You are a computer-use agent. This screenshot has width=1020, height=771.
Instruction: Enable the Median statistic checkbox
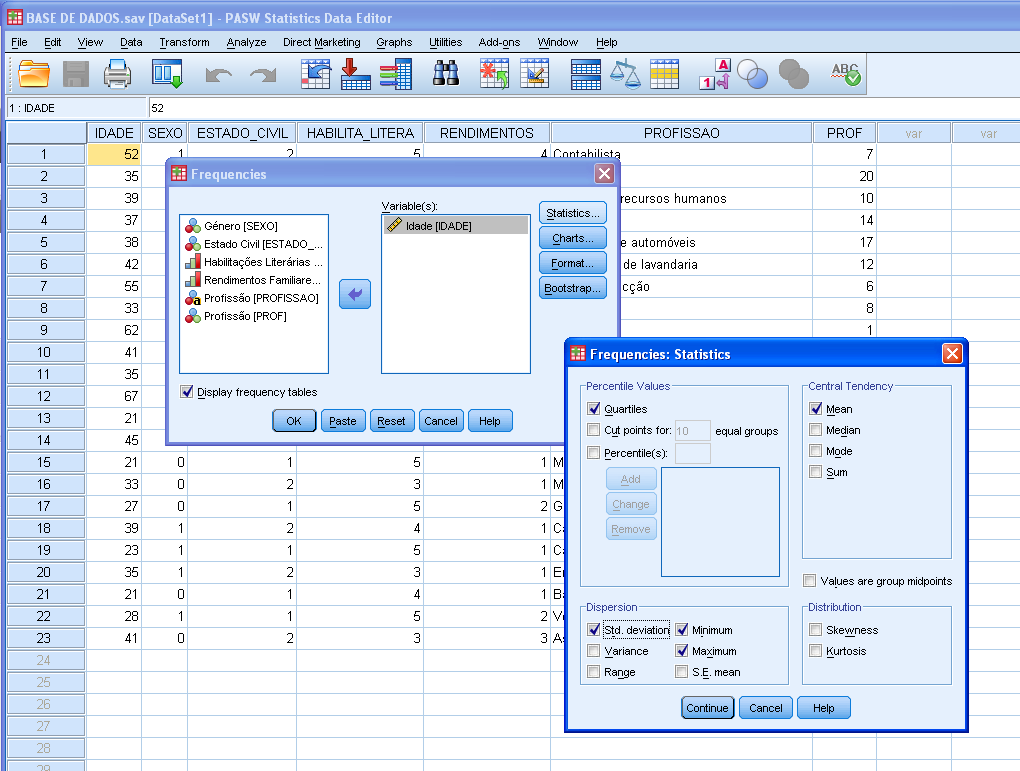[x=816, y=430]
